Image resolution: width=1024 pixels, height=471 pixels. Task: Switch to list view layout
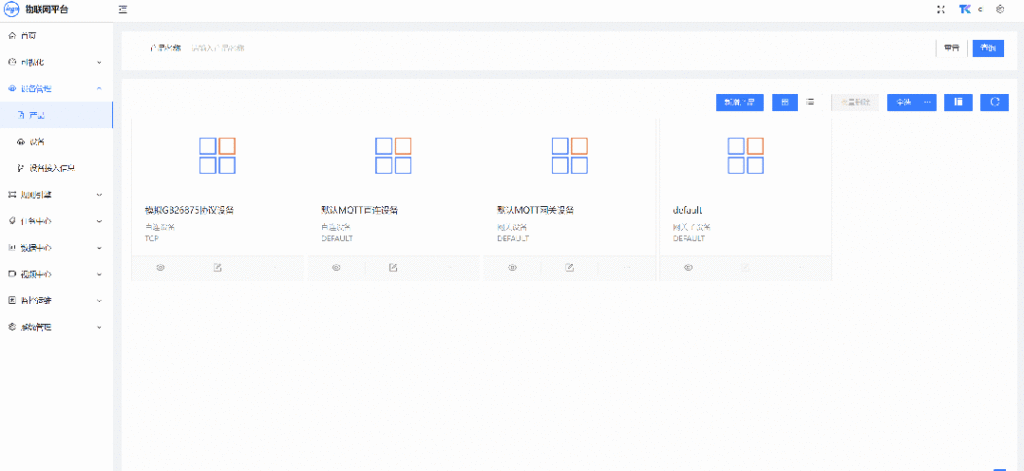pos(810,103)
